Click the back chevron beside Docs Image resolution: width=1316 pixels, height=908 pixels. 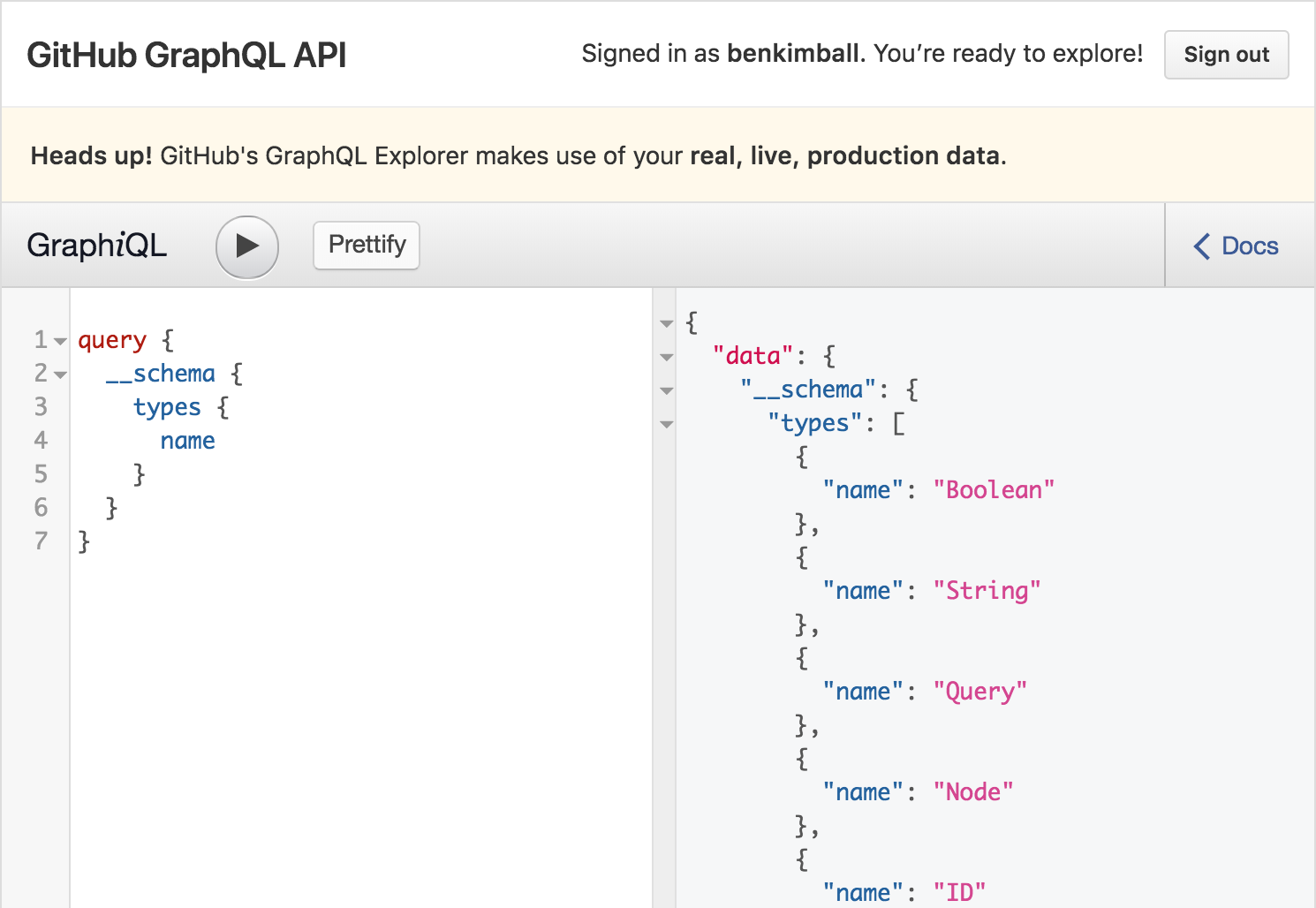click(x=1201, y=246)
